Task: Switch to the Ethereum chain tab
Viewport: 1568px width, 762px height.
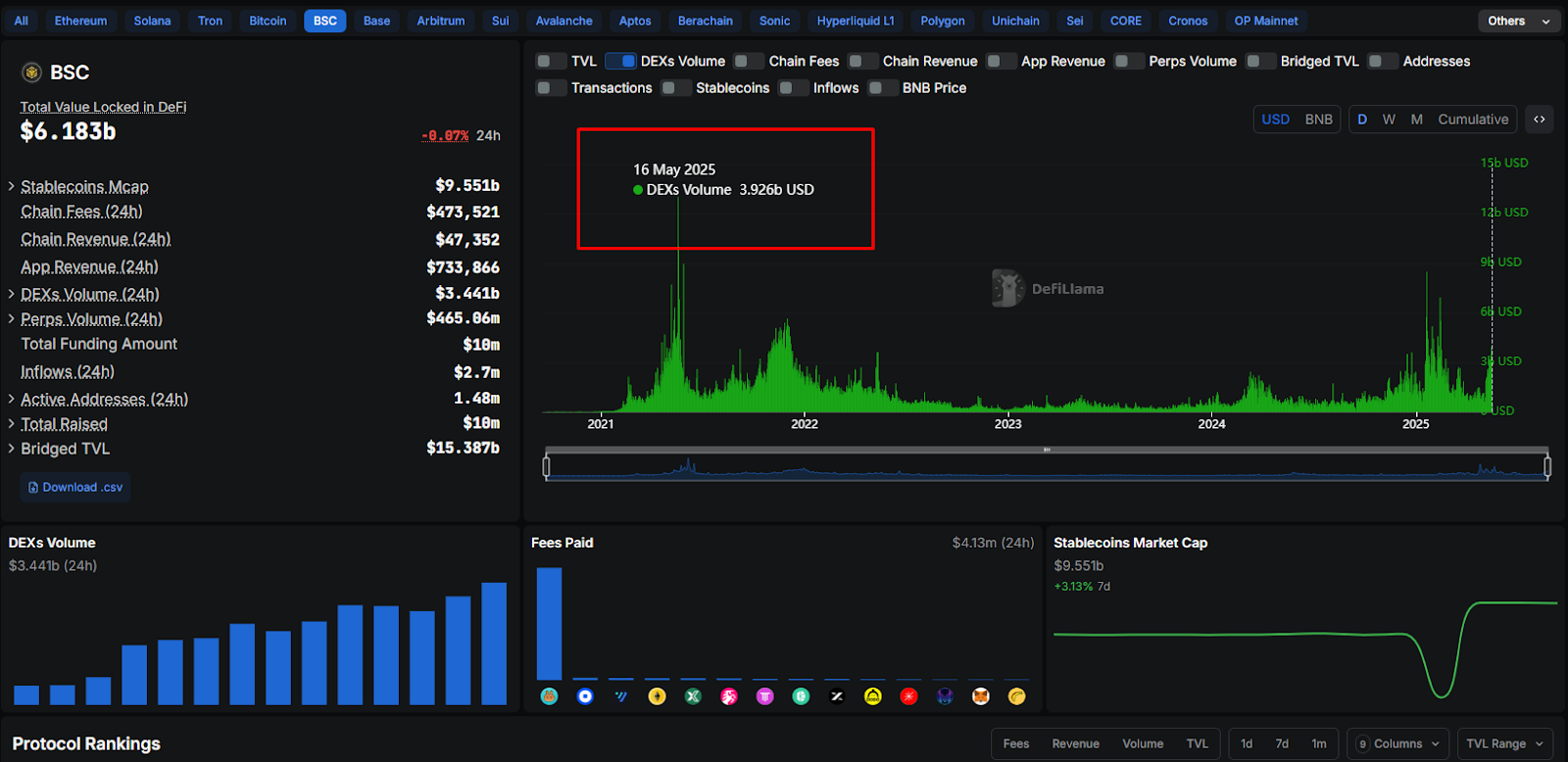Action: 80,21
